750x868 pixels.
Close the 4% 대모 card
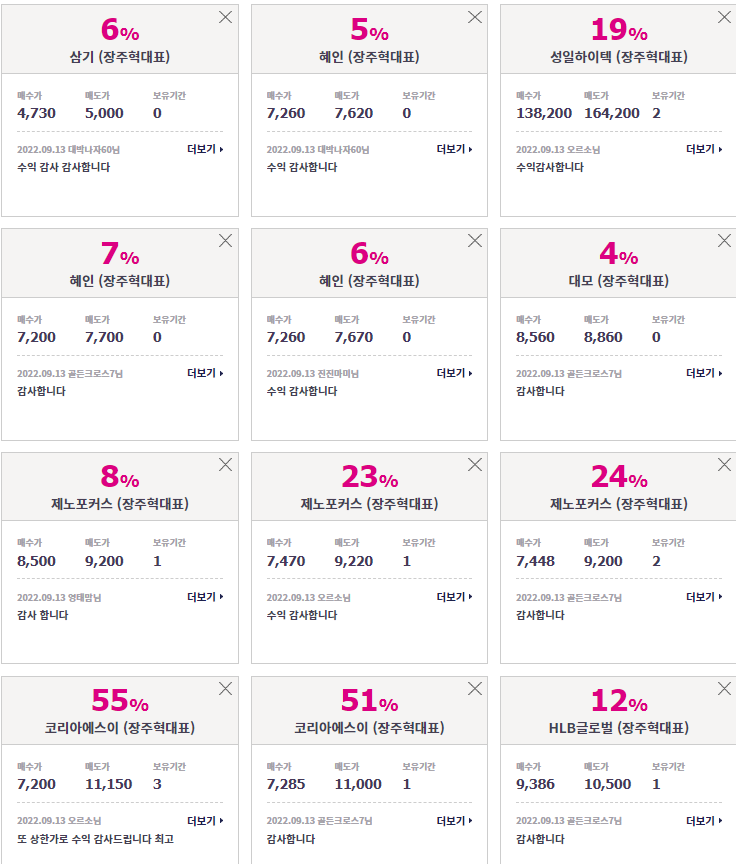[x=724, y=241]
